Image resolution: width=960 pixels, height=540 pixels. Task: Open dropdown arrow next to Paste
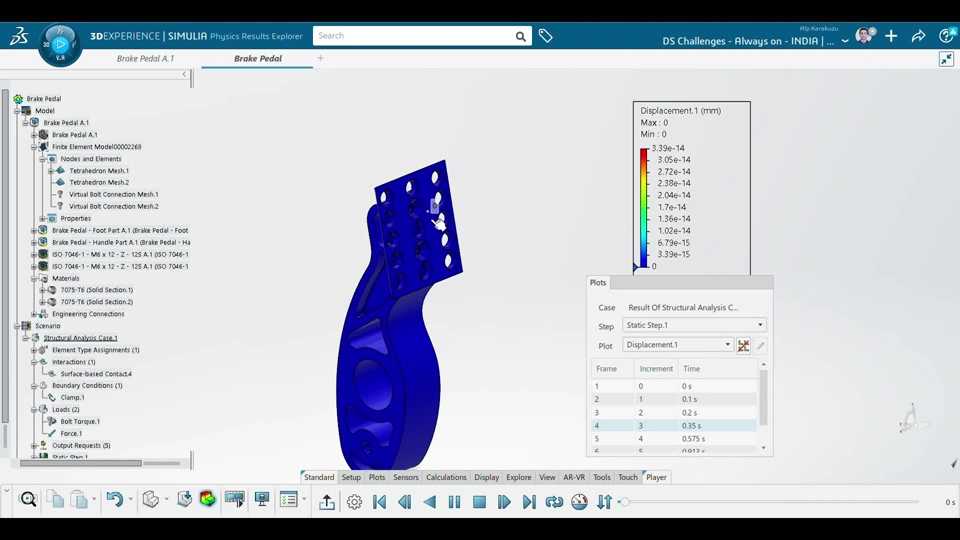point(94,500)
